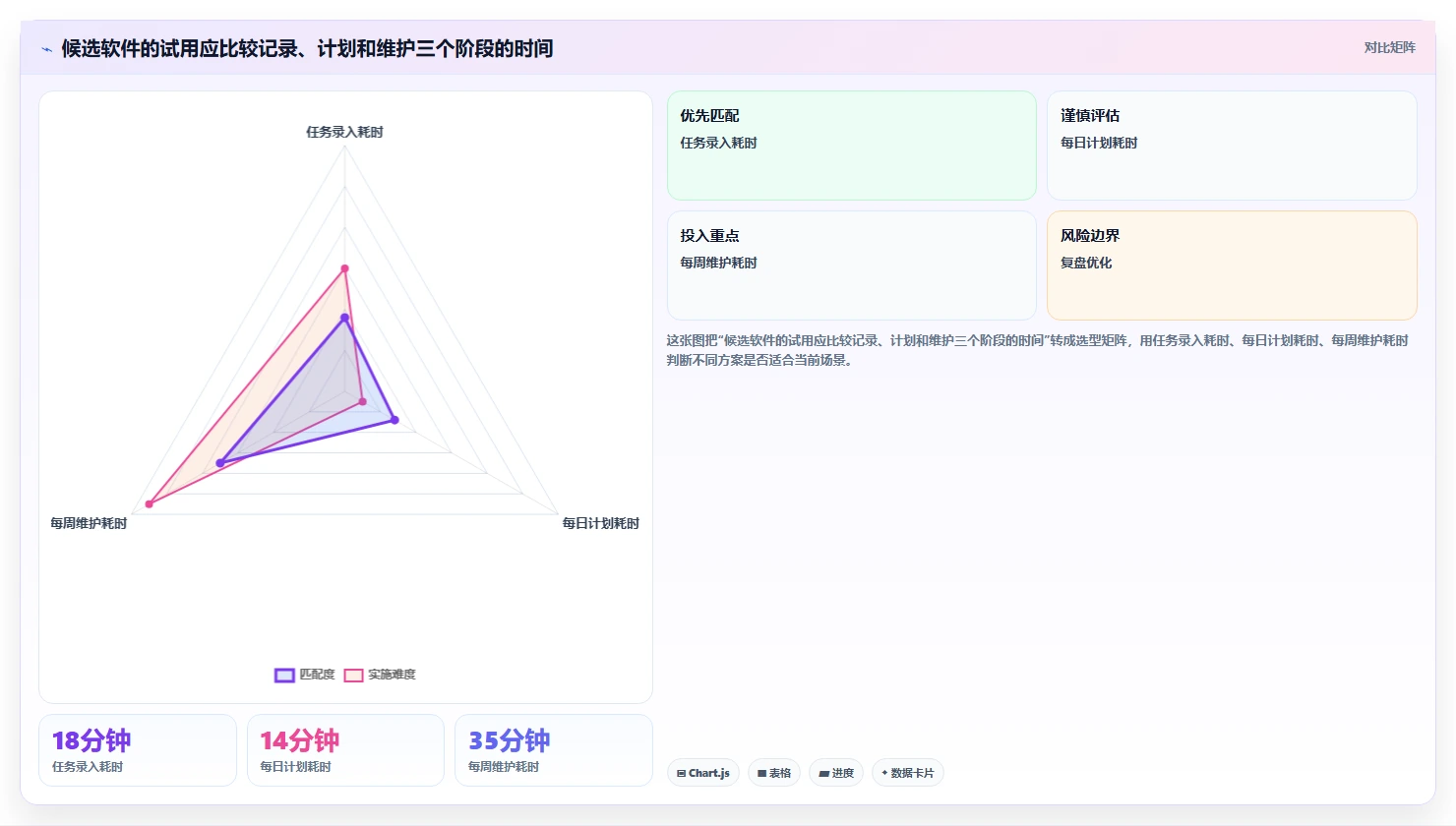Open the 优先匹配 card
The width and height of the screenshot is (1456, 826).
852,146
